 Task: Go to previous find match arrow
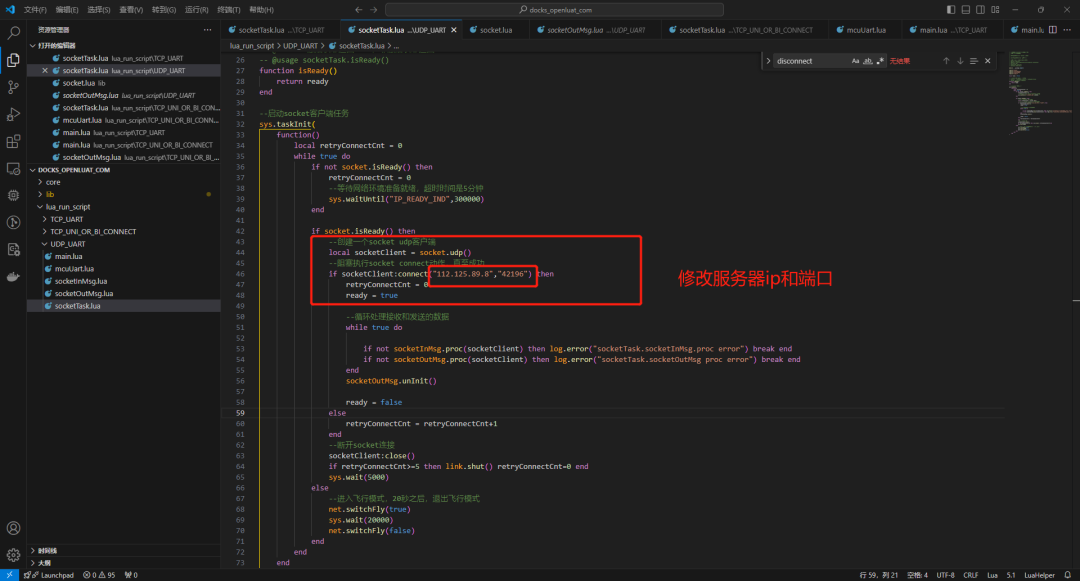click(x=946, y=61)
